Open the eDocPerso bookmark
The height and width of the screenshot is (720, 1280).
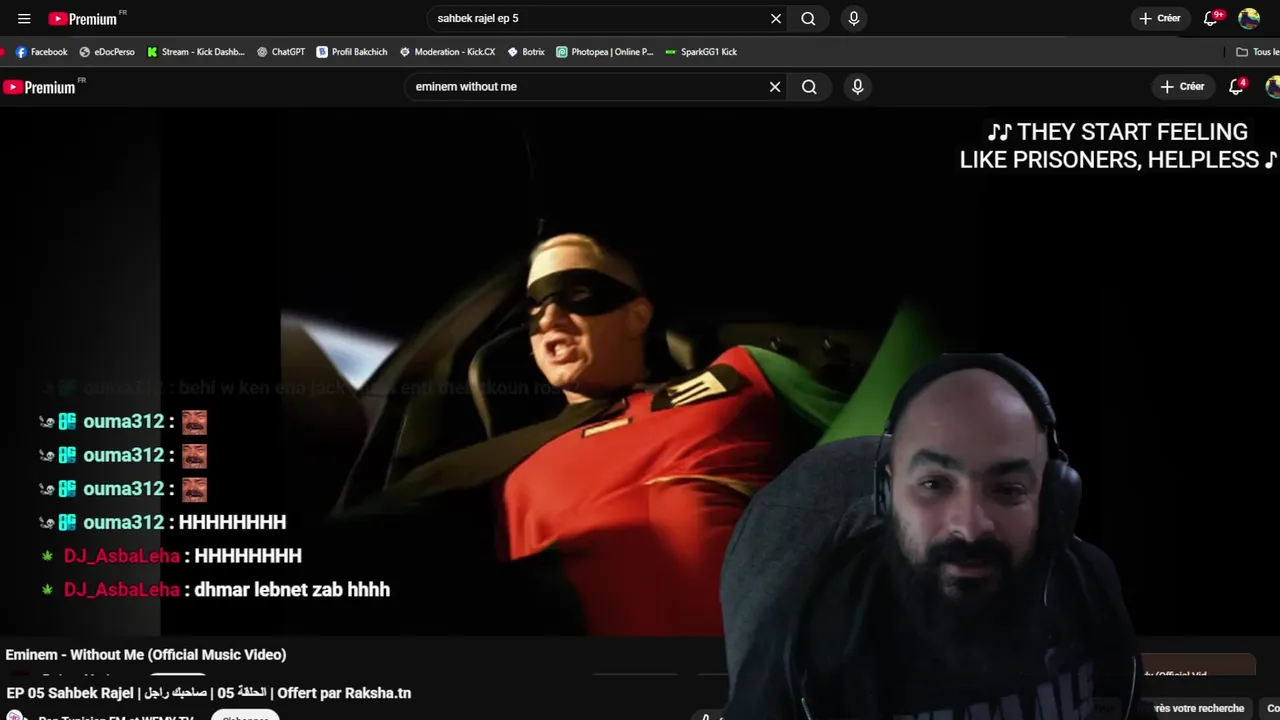pos(107,52)
